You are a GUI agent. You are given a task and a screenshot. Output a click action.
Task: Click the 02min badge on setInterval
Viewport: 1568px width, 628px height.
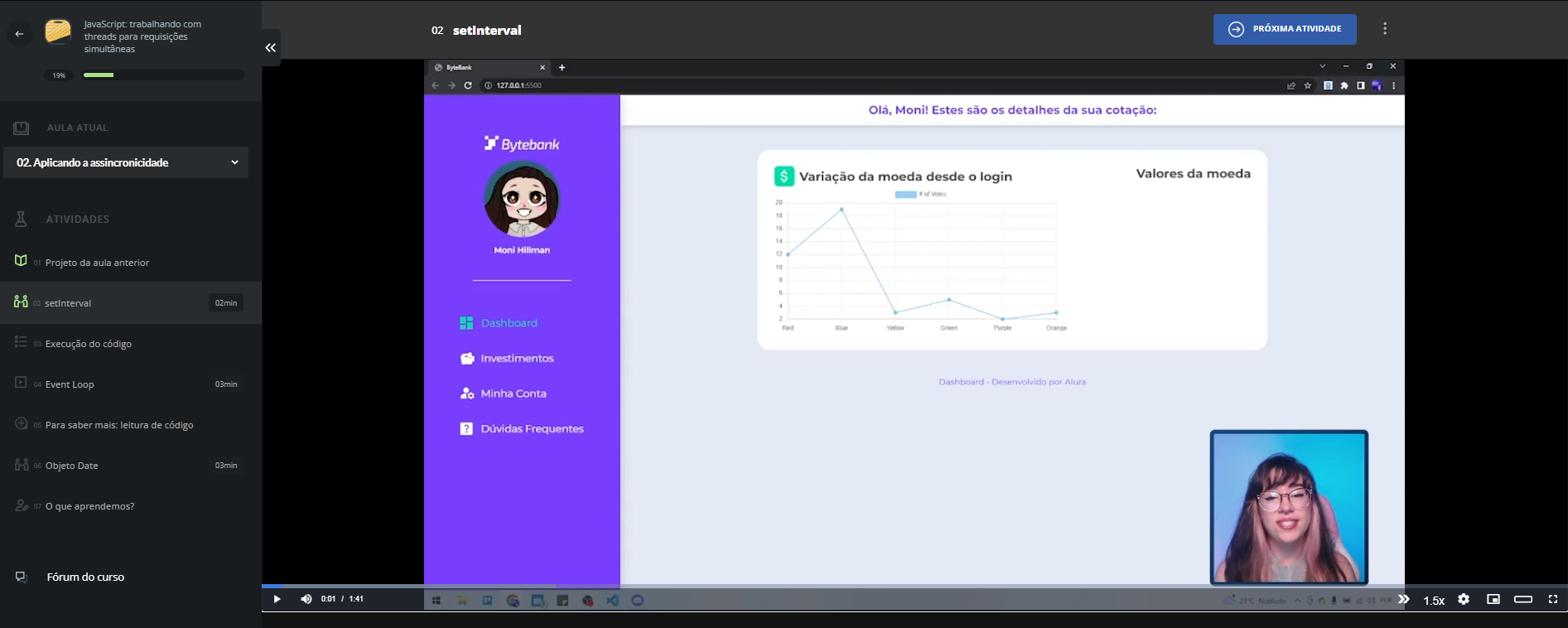click(226, 302)
